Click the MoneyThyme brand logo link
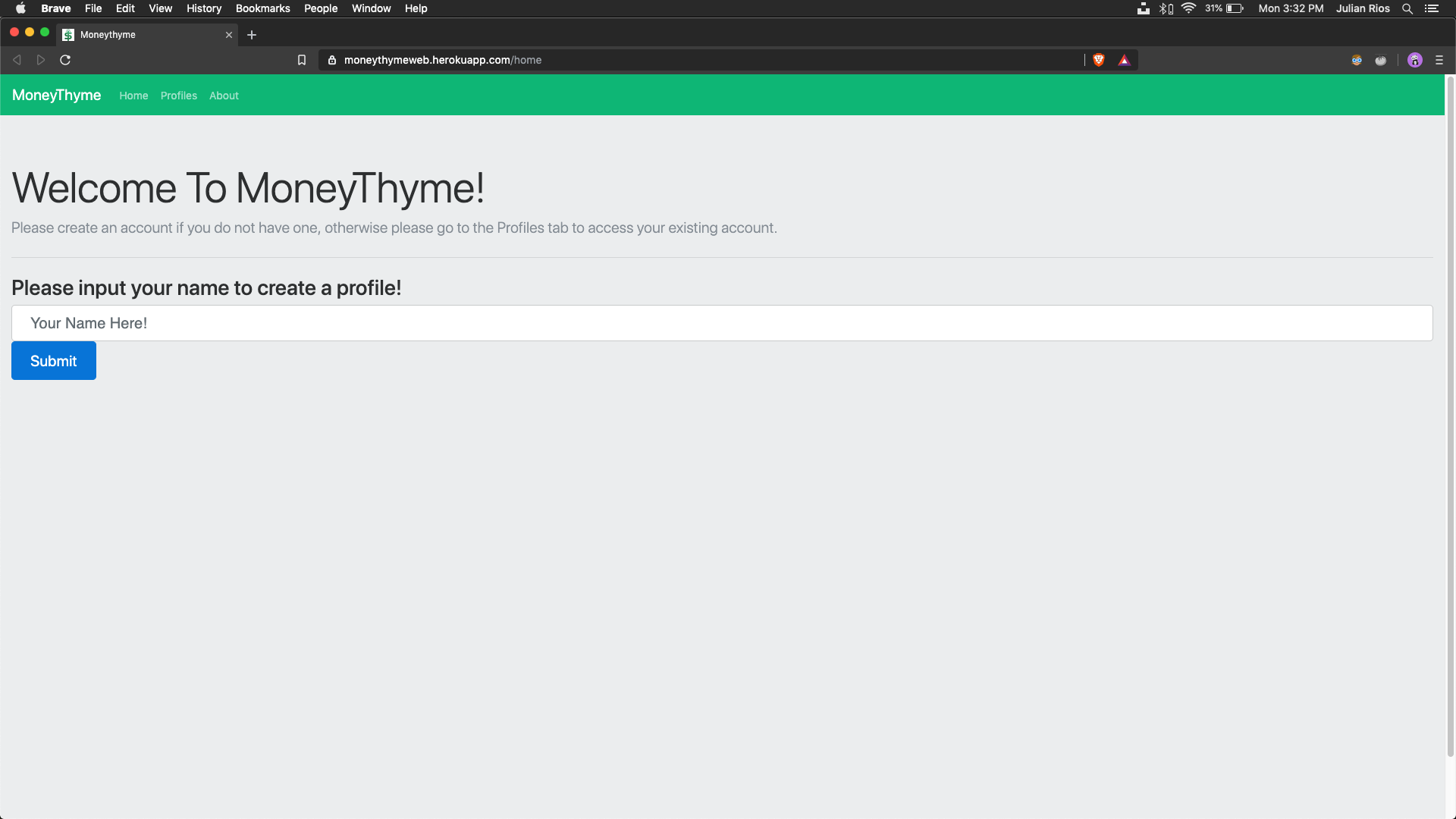The image size is (1456, 819). tap(56, 95)
